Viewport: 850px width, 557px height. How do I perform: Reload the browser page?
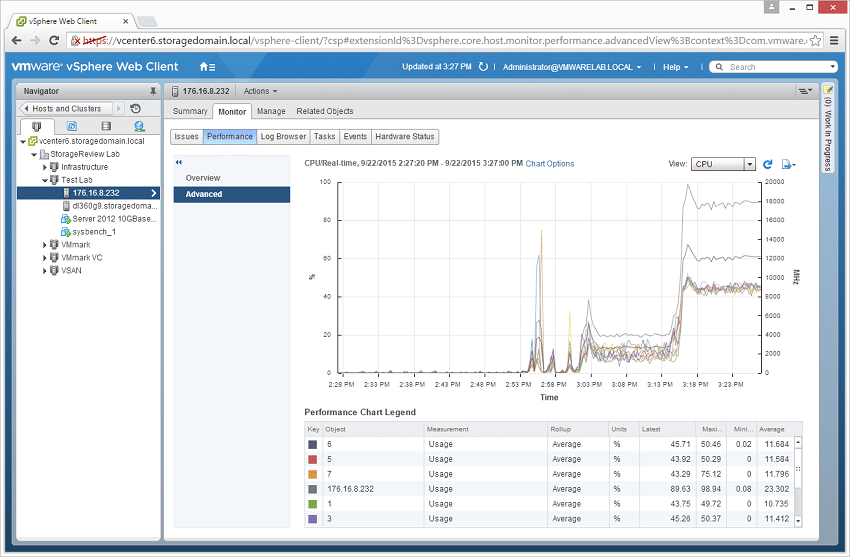coord(54,40)
